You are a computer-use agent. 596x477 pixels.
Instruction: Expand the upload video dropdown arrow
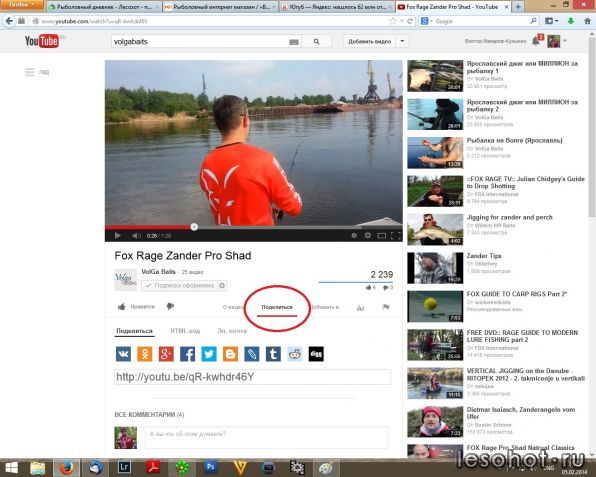[x=402, y=41]
